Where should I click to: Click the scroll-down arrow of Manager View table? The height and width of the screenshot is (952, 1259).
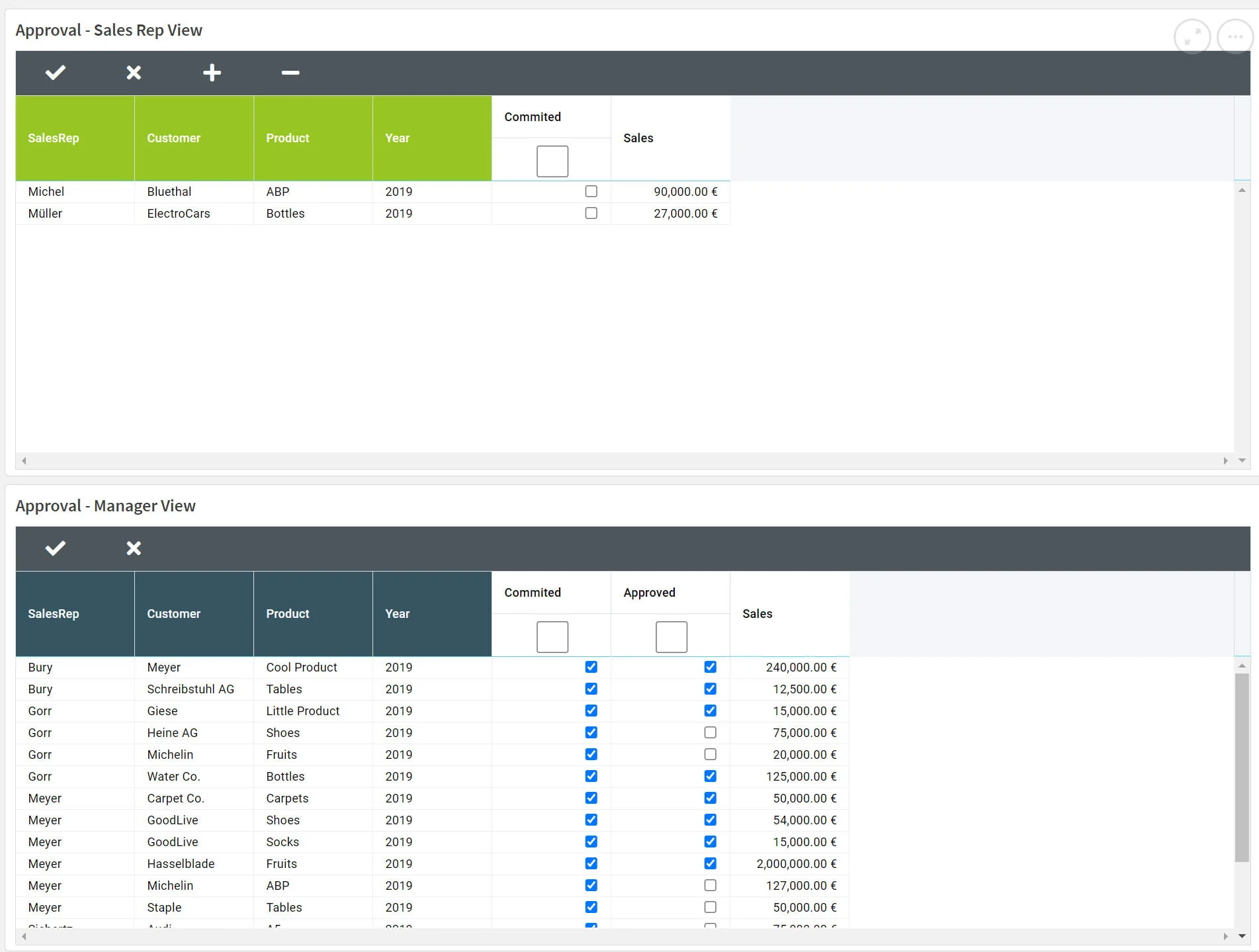click(x=1242, y=936)
